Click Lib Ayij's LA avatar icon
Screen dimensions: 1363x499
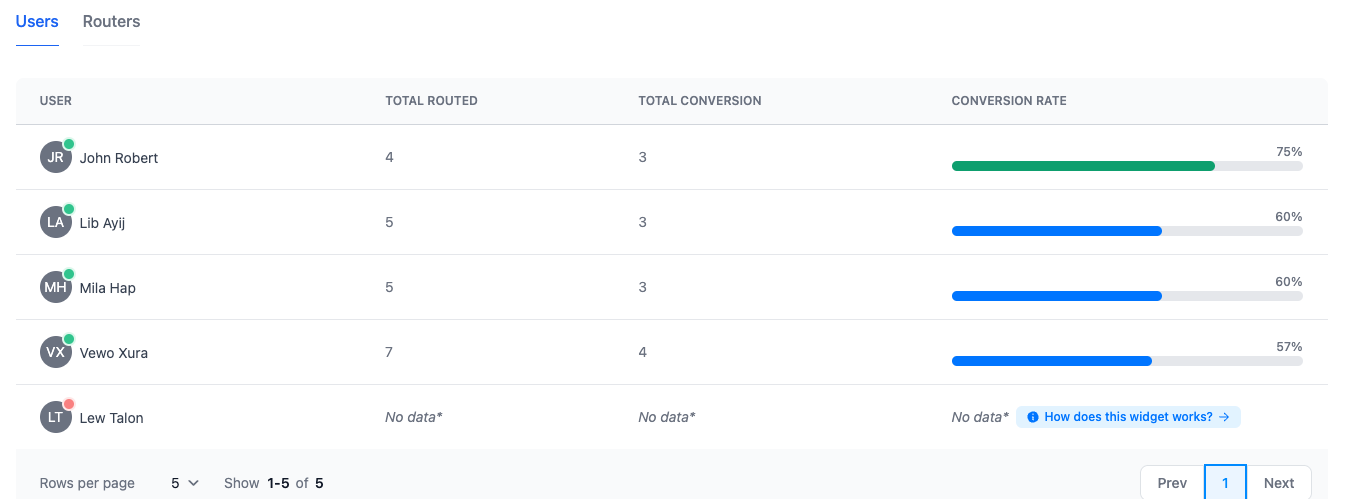[x=56, y=223]
